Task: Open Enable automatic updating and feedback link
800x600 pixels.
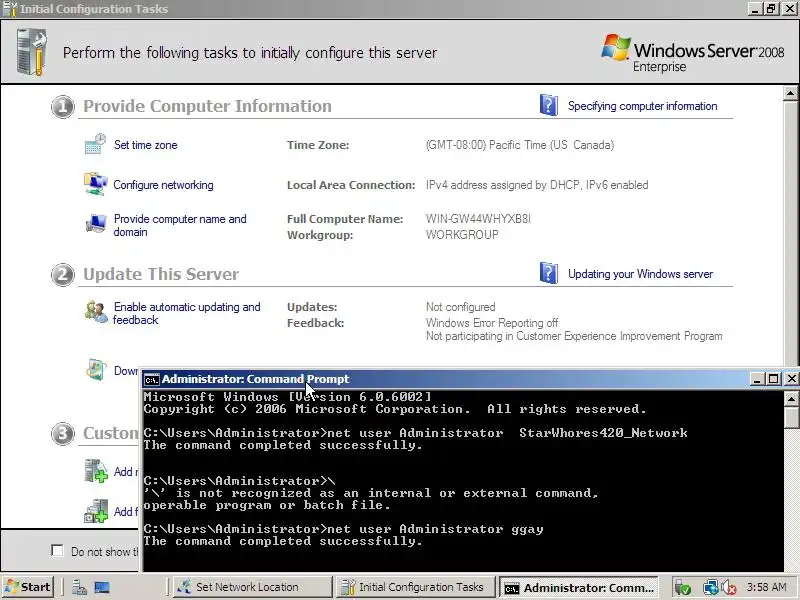Action: (x=186, y=313)
